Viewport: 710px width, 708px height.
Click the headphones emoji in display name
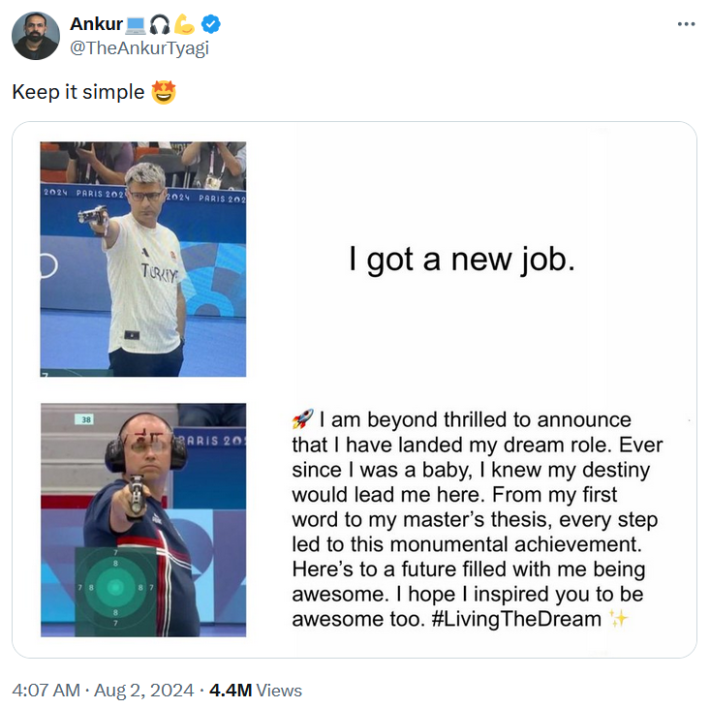click(x=160, y=24)
